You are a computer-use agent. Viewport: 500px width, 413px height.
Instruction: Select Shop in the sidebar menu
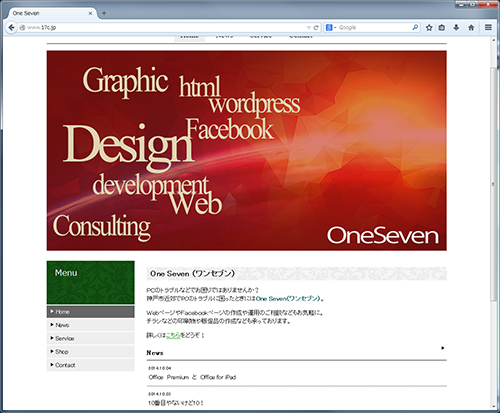(x=90, y=352)
